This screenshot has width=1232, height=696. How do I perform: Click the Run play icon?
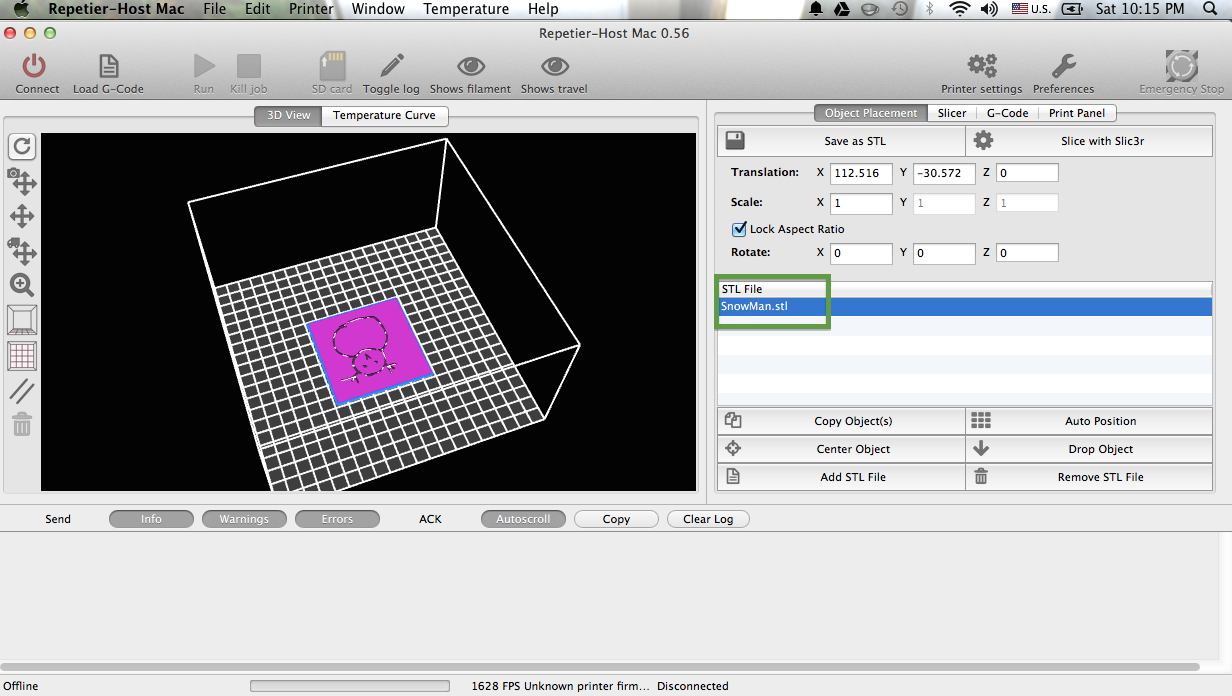coord(204,67)
